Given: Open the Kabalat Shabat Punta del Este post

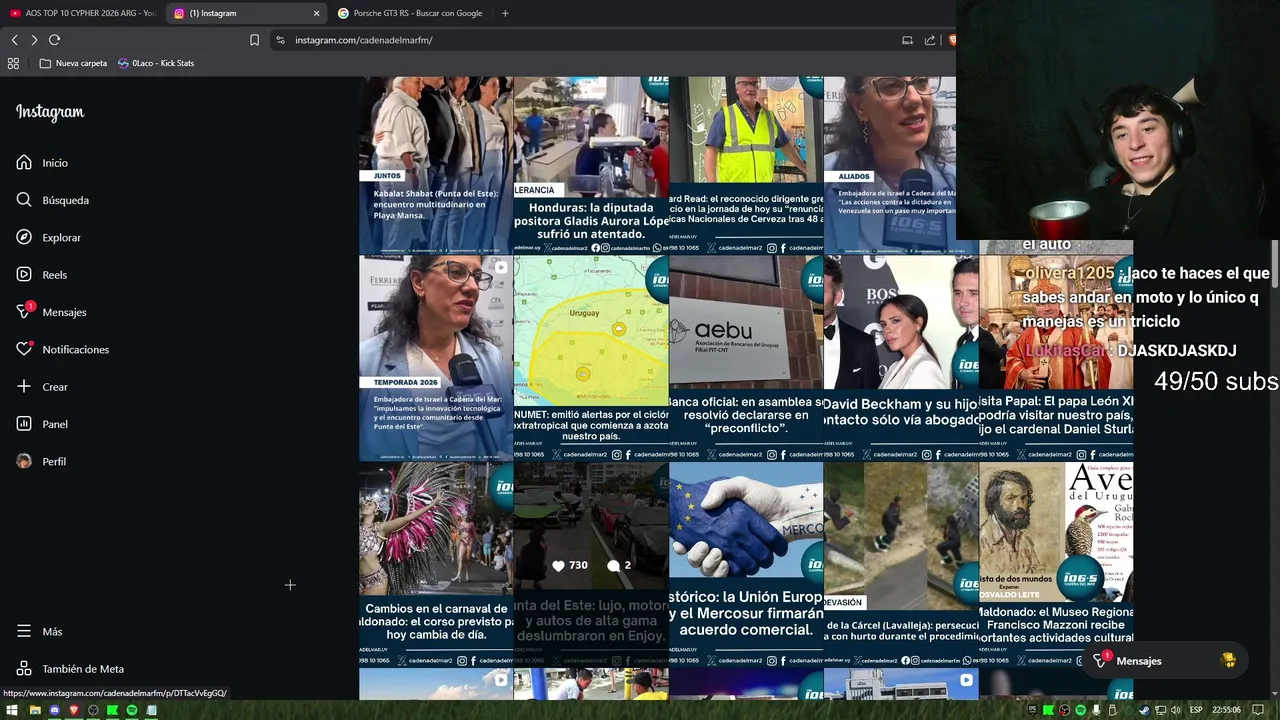Looking at the screenshot, I should point(436,165).
